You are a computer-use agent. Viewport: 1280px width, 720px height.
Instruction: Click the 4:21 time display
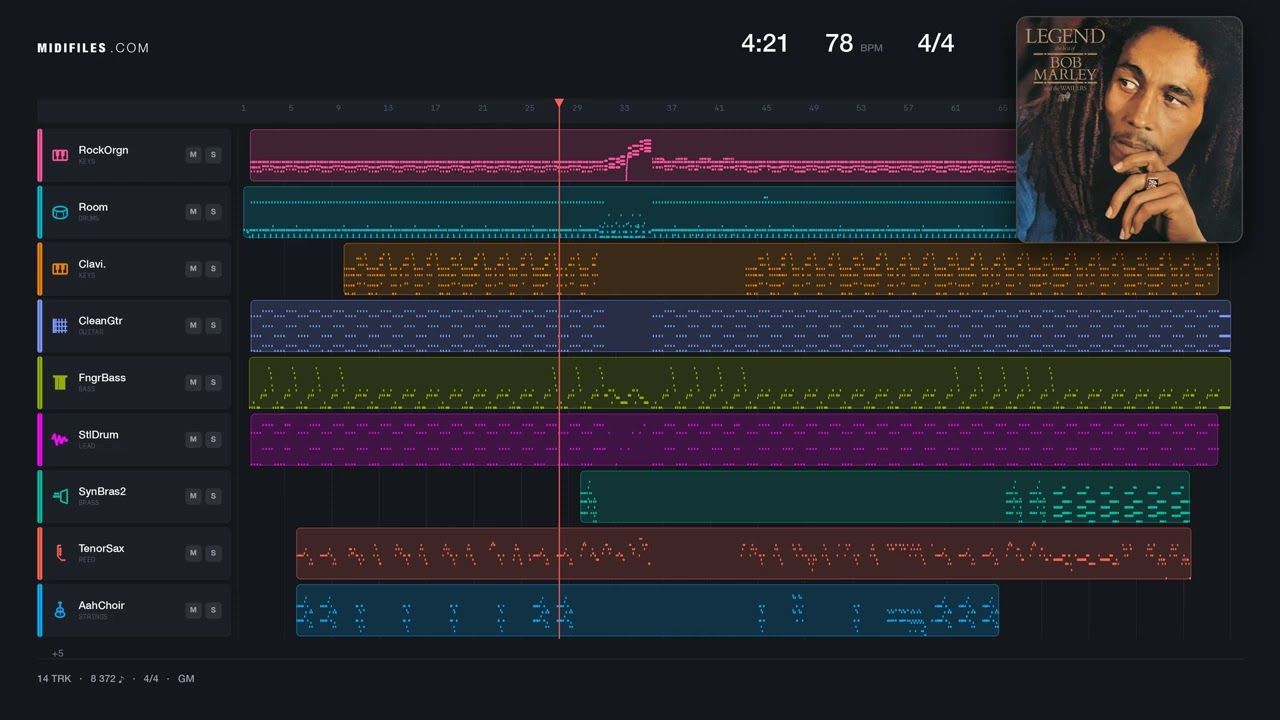tap(765, 43)
